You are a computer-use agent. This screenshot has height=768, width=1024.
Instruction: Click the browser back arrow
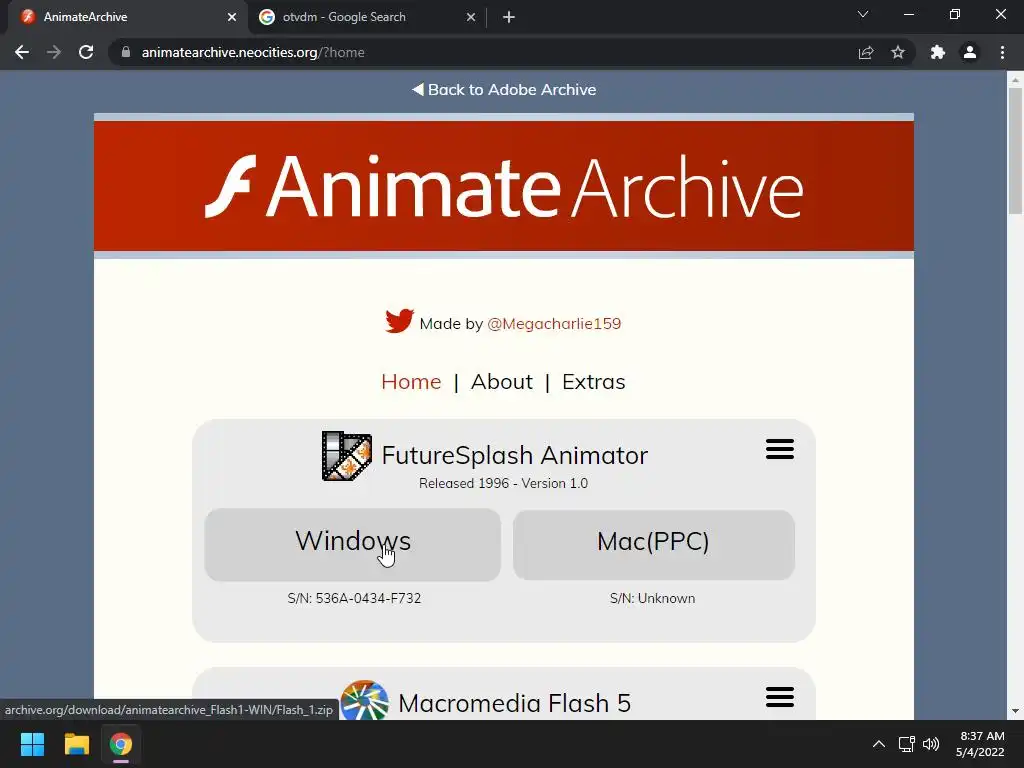click(22, 52)
